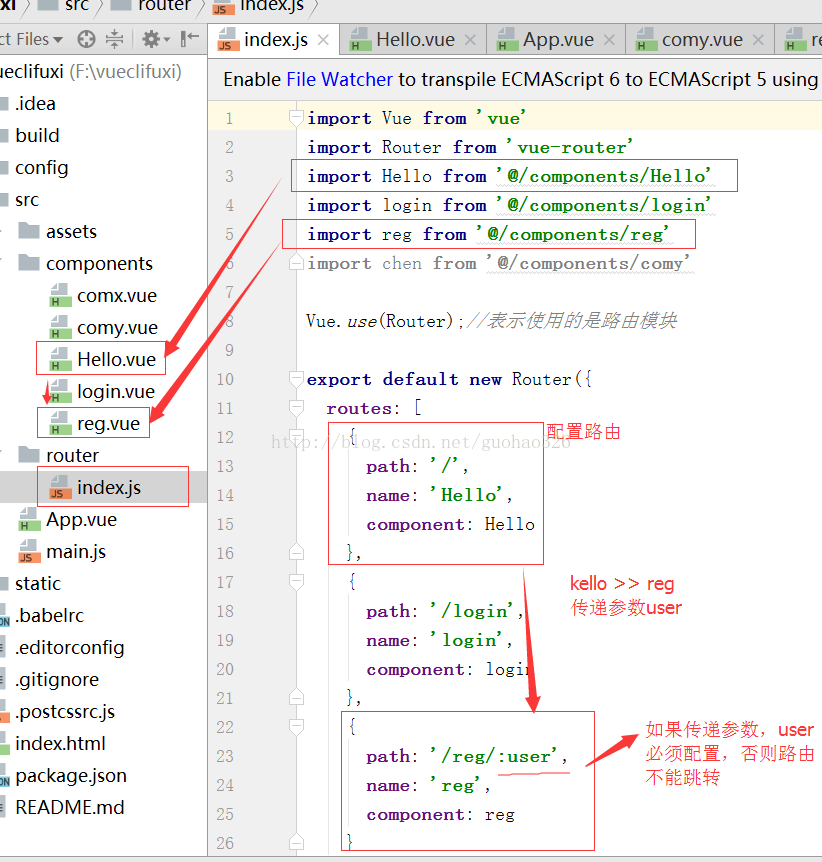Select the config folder

[41, 168]
